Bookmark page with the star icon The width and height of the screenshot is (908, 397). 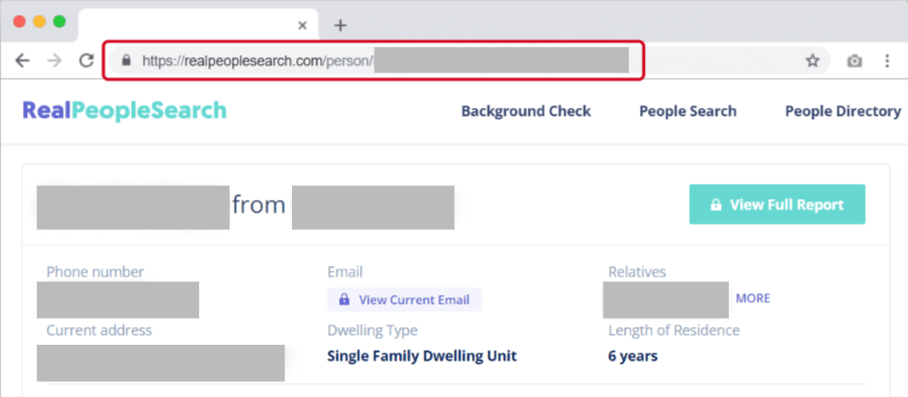click(813, 61)
